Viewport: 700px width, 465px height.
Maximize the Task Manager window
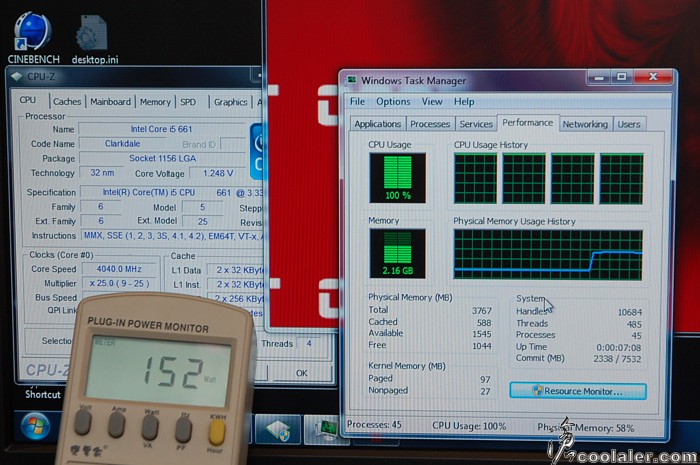[621, 78]
